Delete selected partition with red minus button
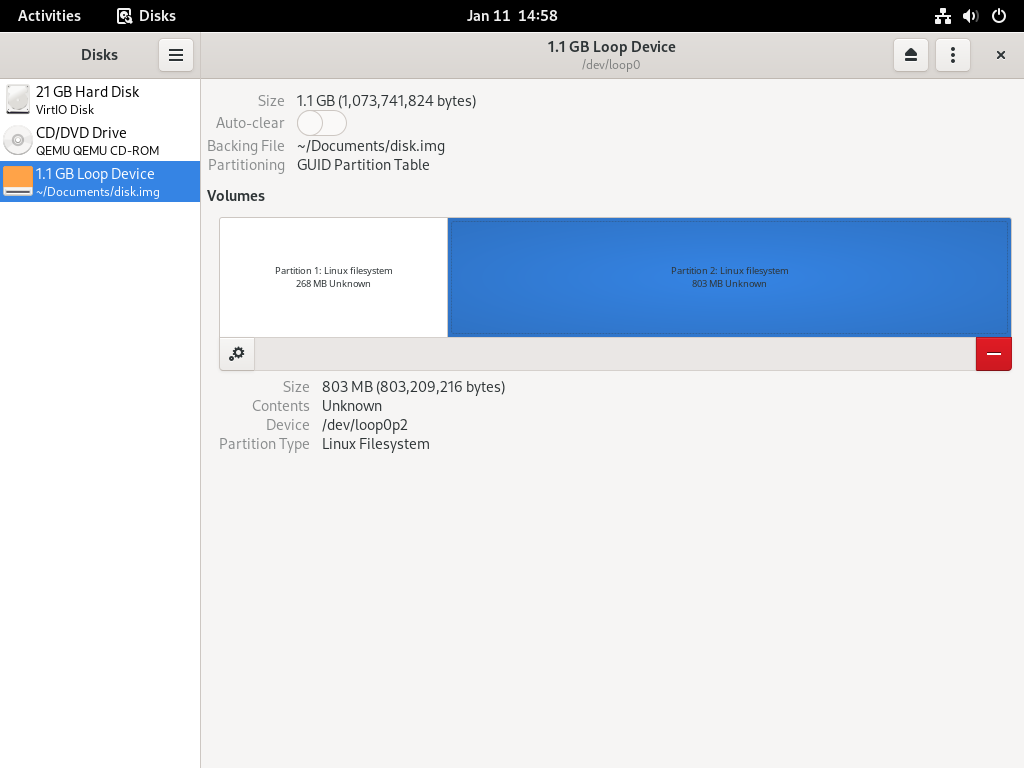The height and width of the screenshot is (768, 1024). tap(993, 354)
